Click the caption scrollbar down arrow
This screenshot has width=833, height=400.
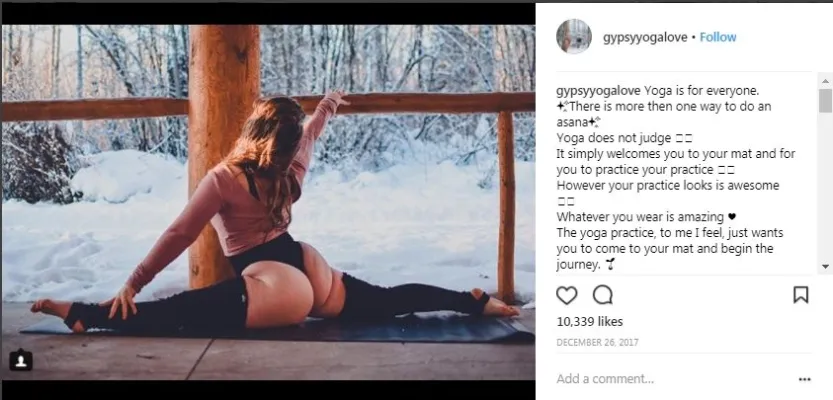825,266
